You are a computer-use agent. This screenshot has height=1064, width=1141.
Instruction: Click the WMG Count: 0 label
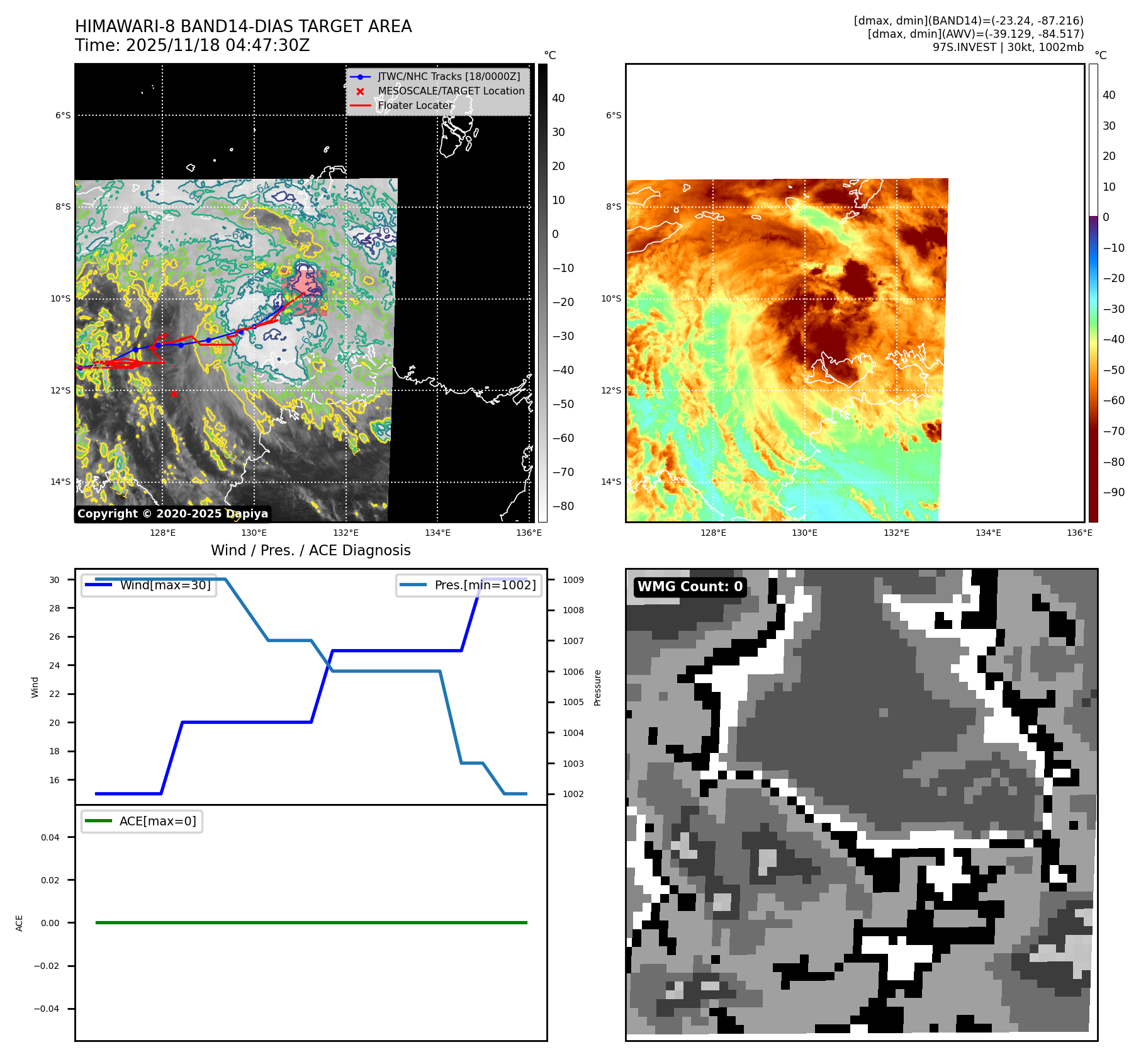point(690,587)
